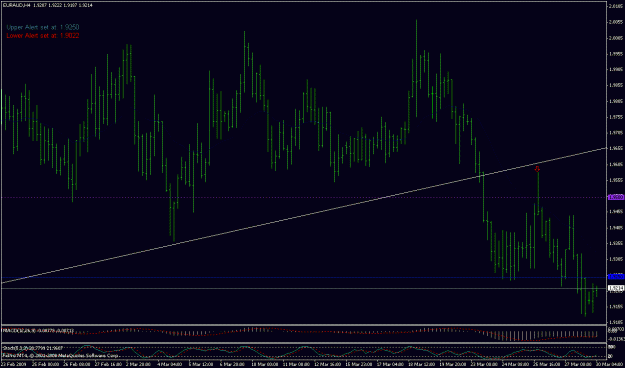
Task: Click the red down-arrow marker on the chart
Action: [x=537, y=168]
